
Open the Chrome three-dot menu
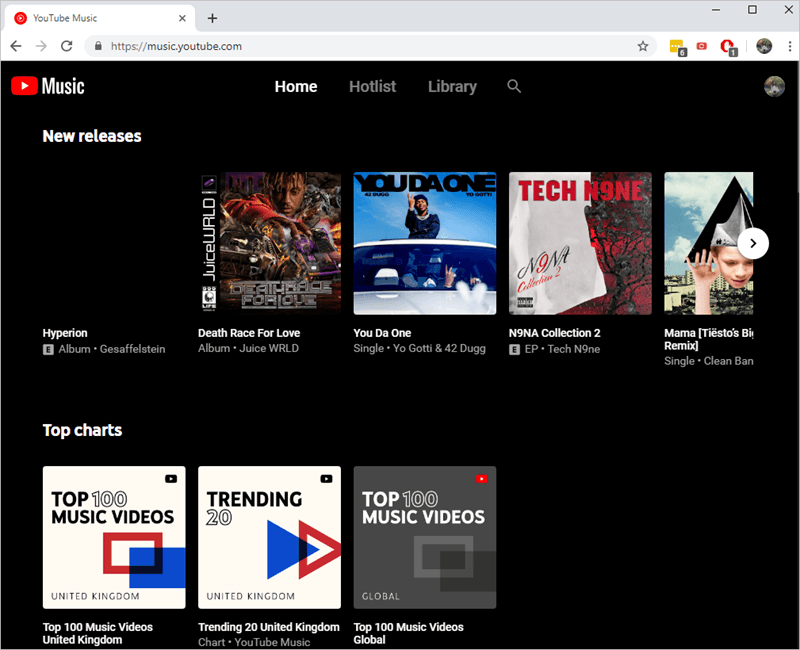click(x=789, y=46)
